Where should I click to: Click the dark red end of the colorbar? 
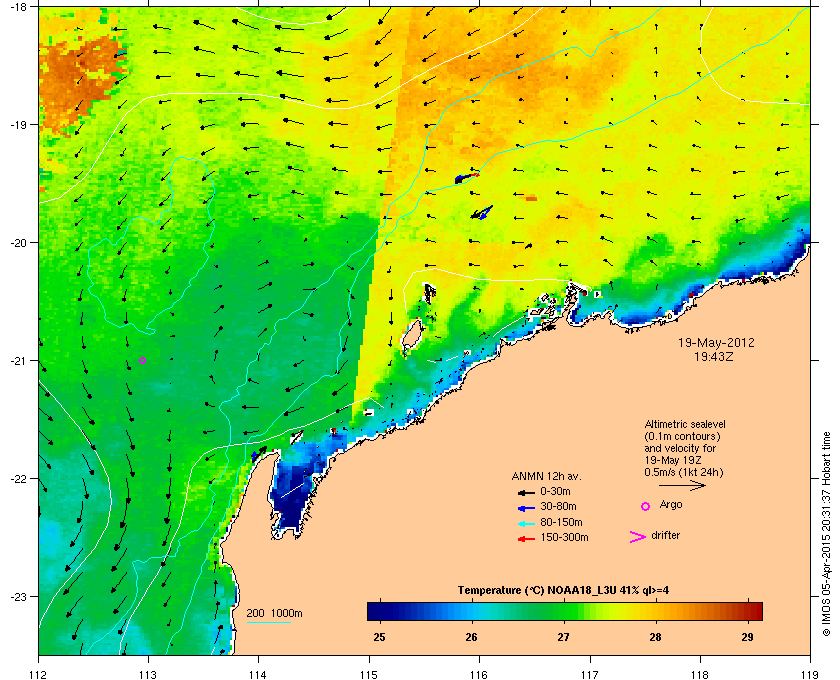click(754, 611)
